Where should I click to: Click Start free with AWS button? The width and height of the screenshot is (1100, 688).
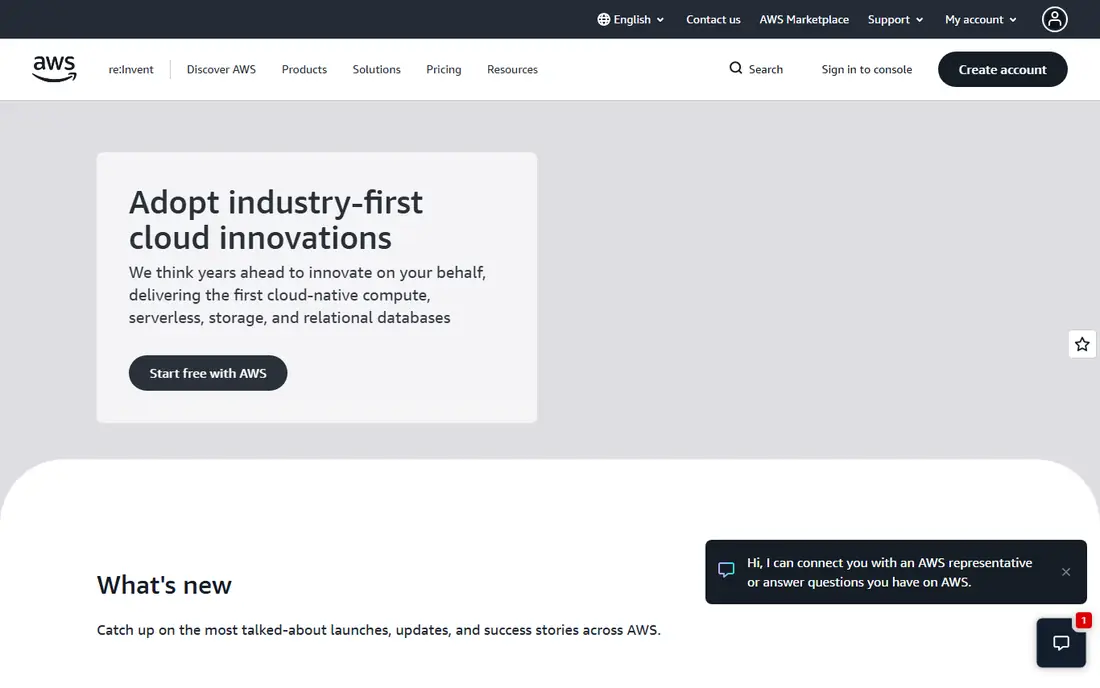coord(208,373)
